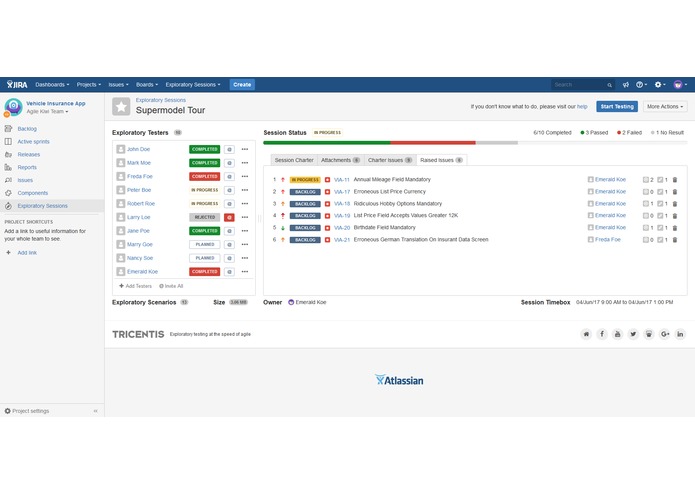Open the user profile avatar menu
Screen dimensions: 695x494
coord(680,85)
